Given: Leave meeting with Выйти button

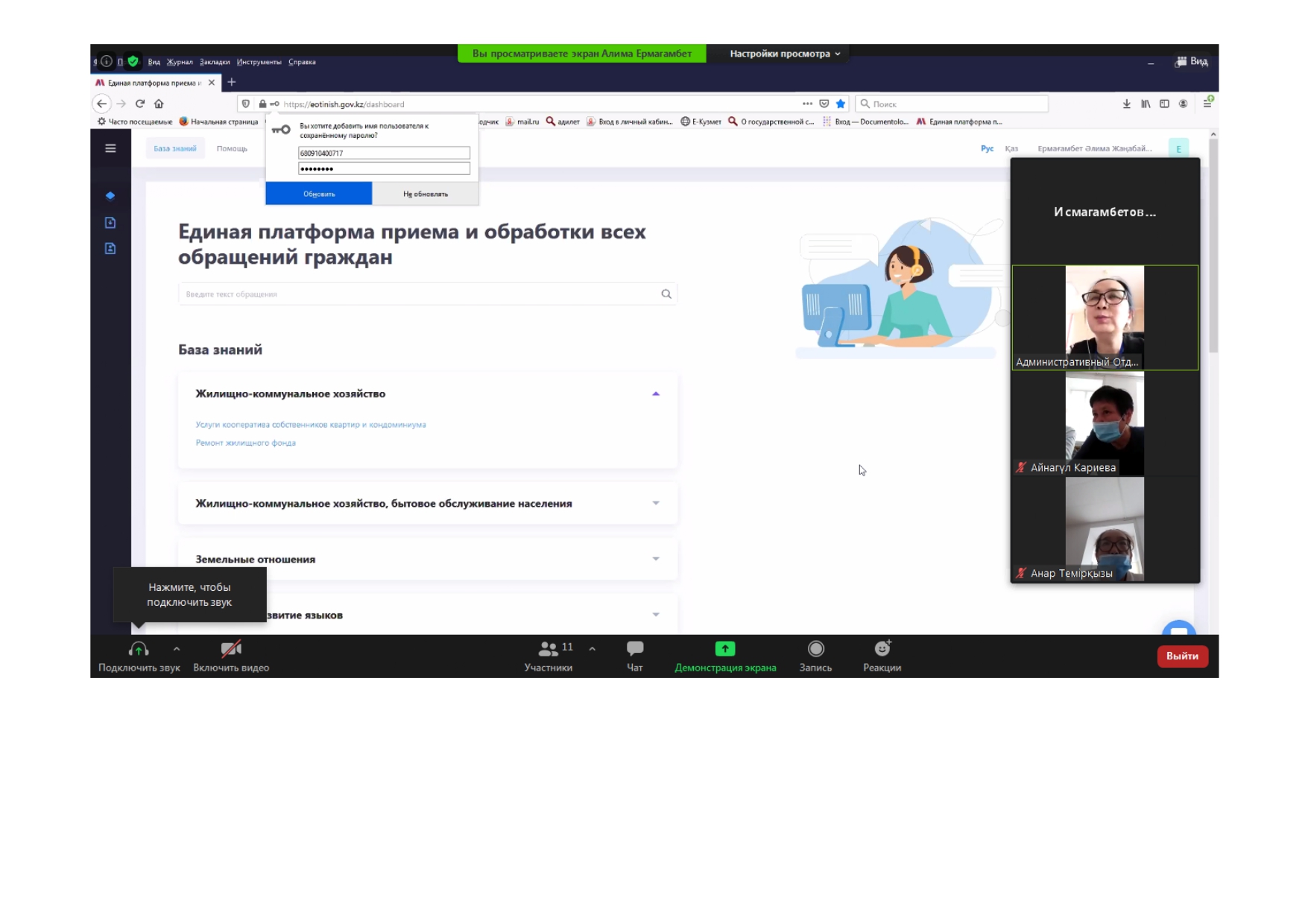Looking at the screenshot, I should pyautogui.click(x=1182, y=656).
